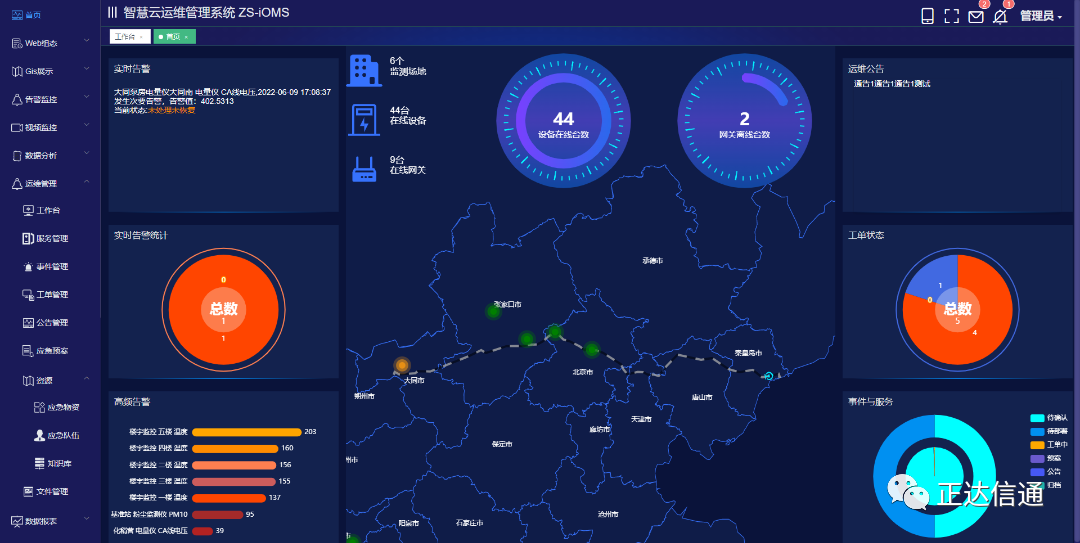Click the 保定市 label on the map
This screenshot has width=1080, height=543.
coord(502,444)
